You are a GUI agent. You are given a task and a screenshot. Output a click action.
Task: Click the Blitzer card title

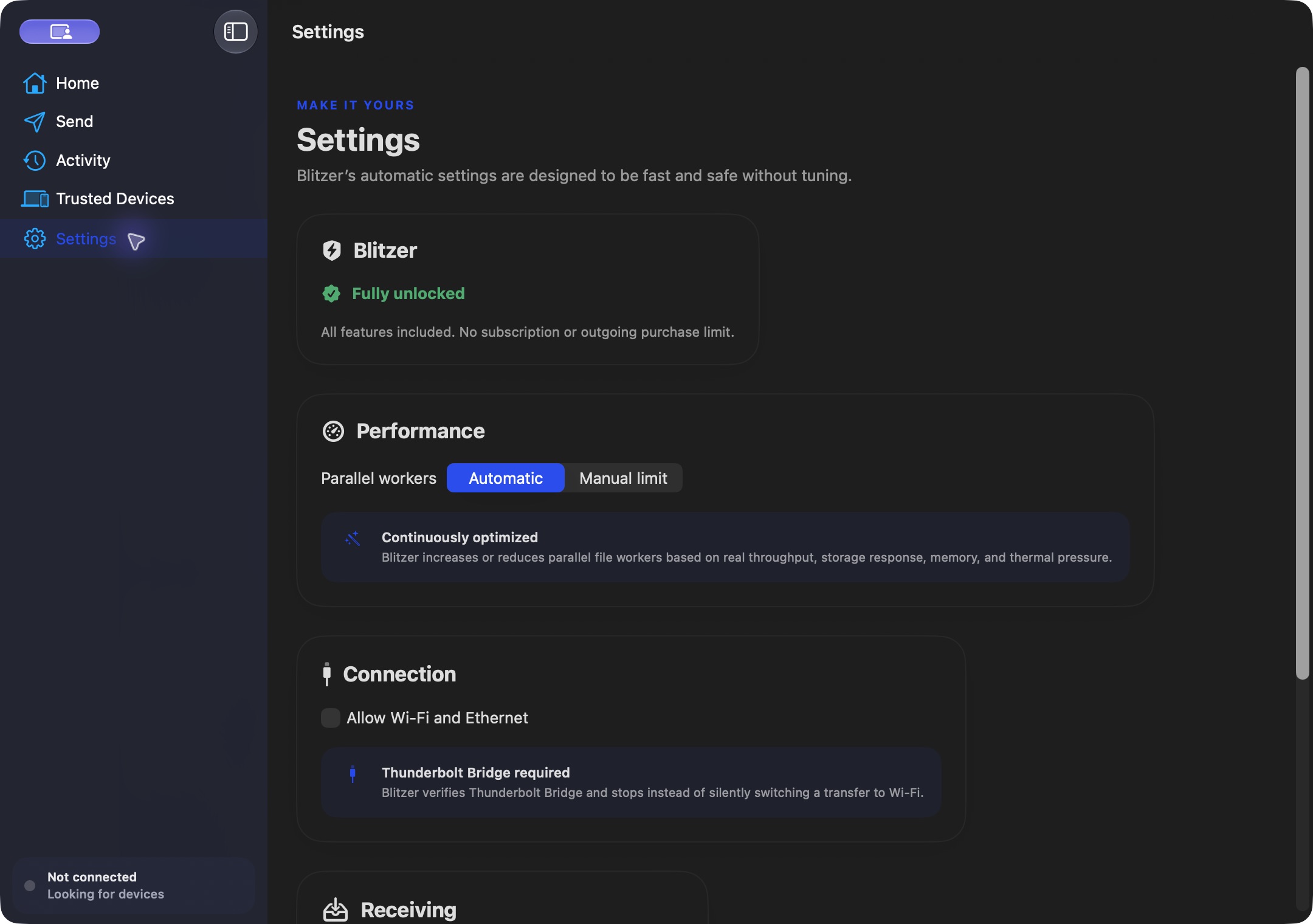coord(385,250)
